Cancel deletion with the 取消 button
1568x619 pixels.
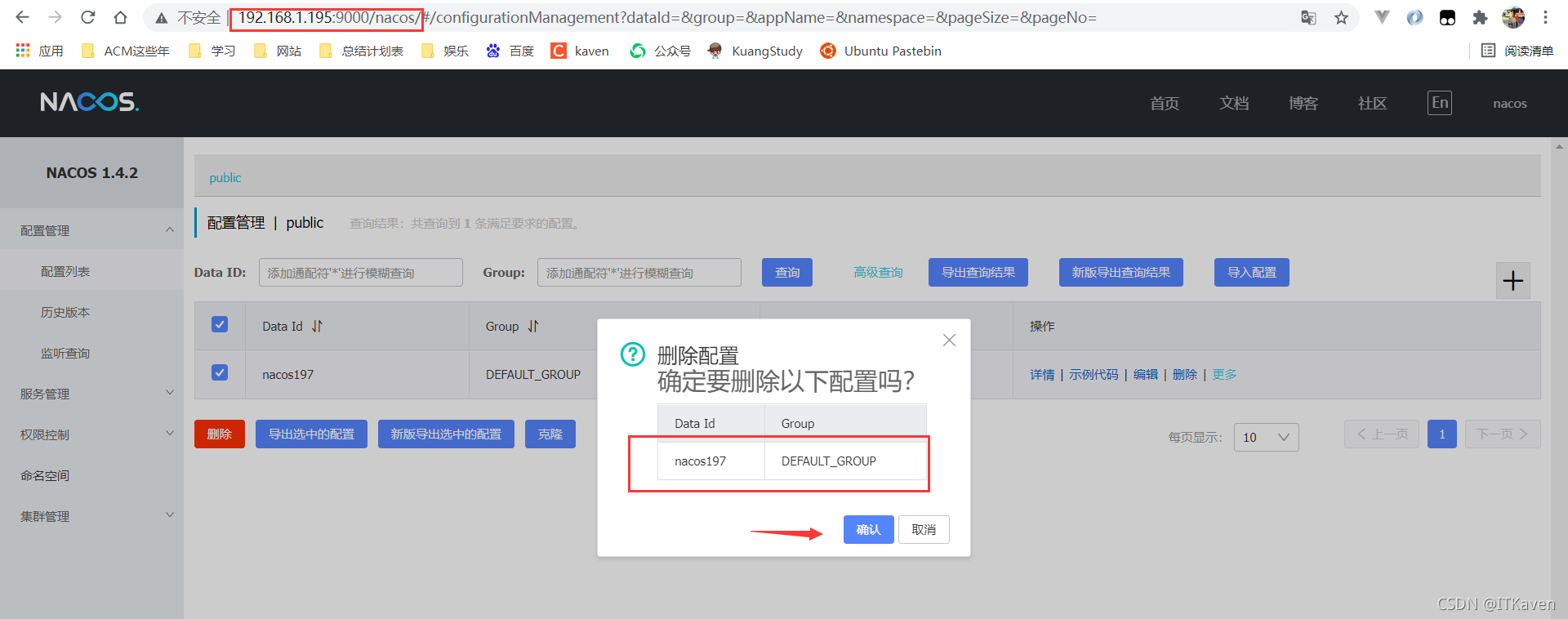(924, 529)
